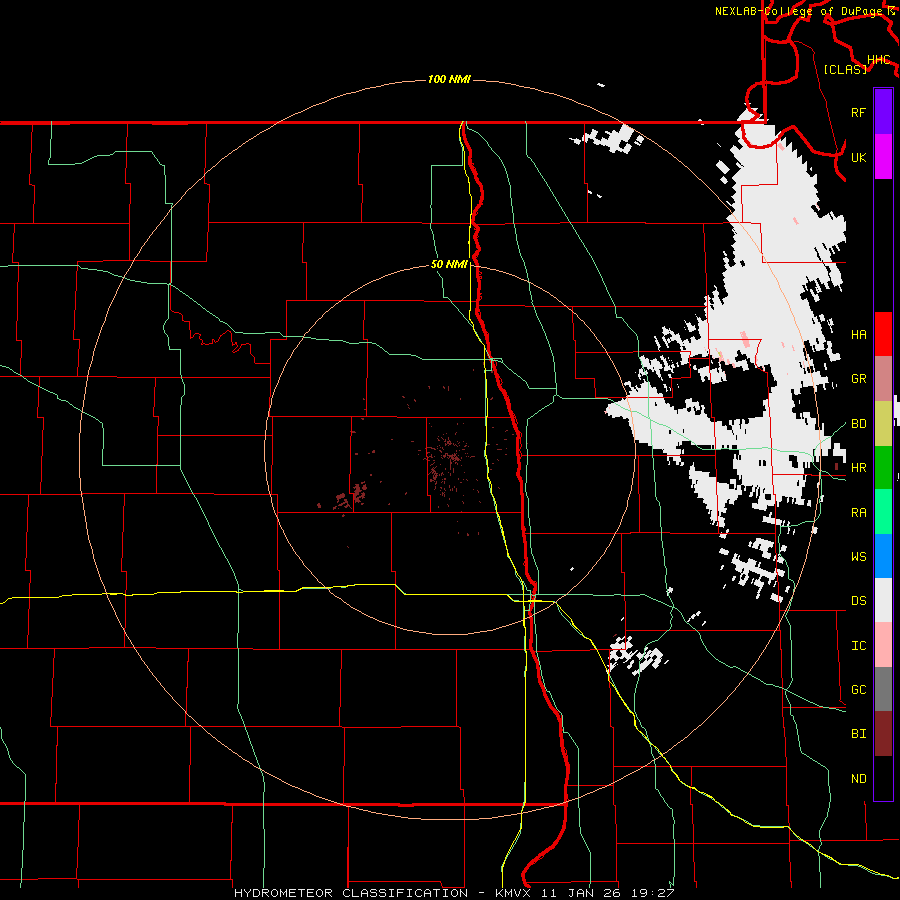Click the IC legend label

(x=858, y=646)
